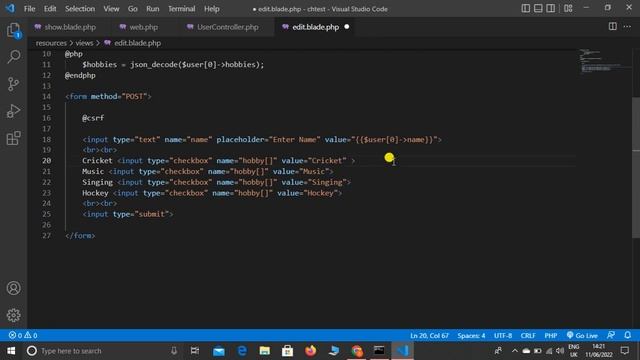This screenshot has height=360, width=640.
Task: Open the Extensions view
Action: (x=13, y=138)
